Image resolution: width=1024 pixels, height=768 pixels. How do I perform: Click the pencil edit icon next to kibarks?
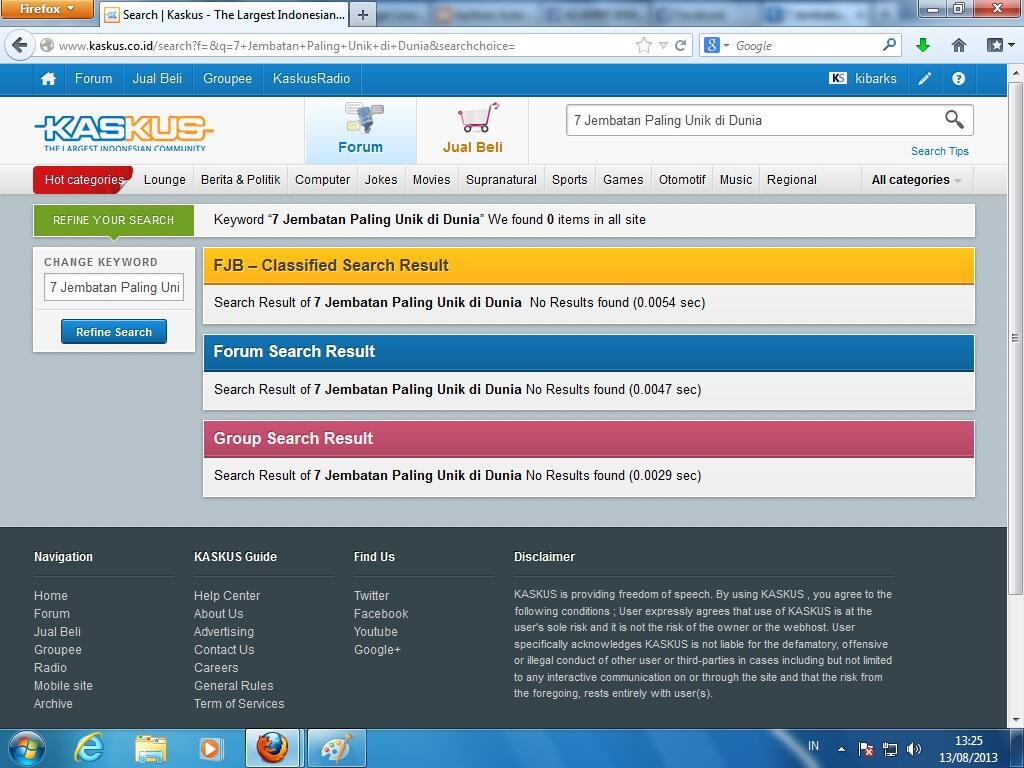coord(924,79)
